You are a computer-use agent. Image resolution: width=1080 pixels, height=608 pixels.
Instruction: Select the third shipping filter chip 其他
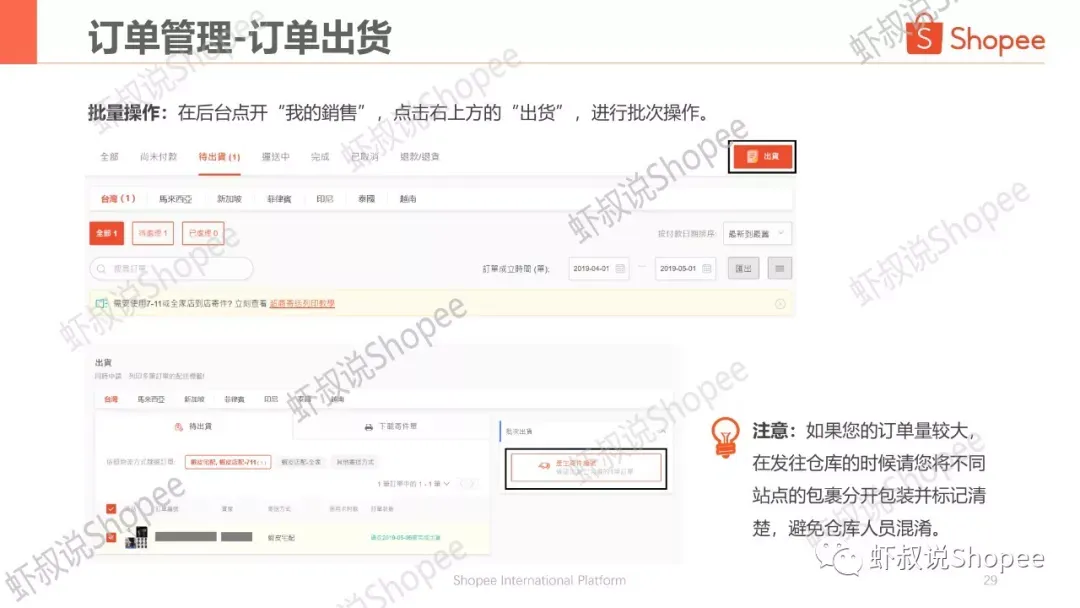(355, 462)
